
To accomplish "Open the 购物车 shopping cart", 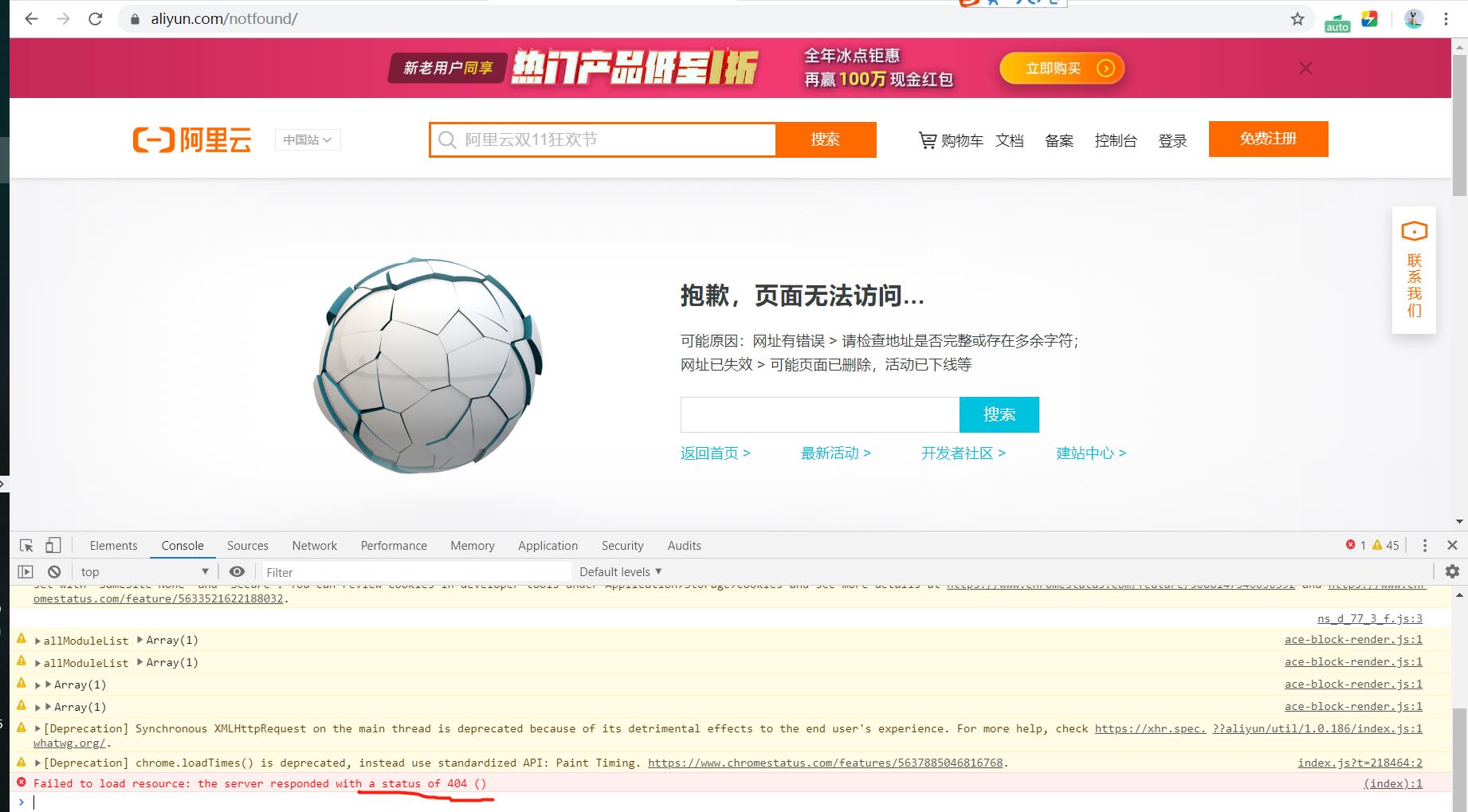I will [x=951, y=141].
